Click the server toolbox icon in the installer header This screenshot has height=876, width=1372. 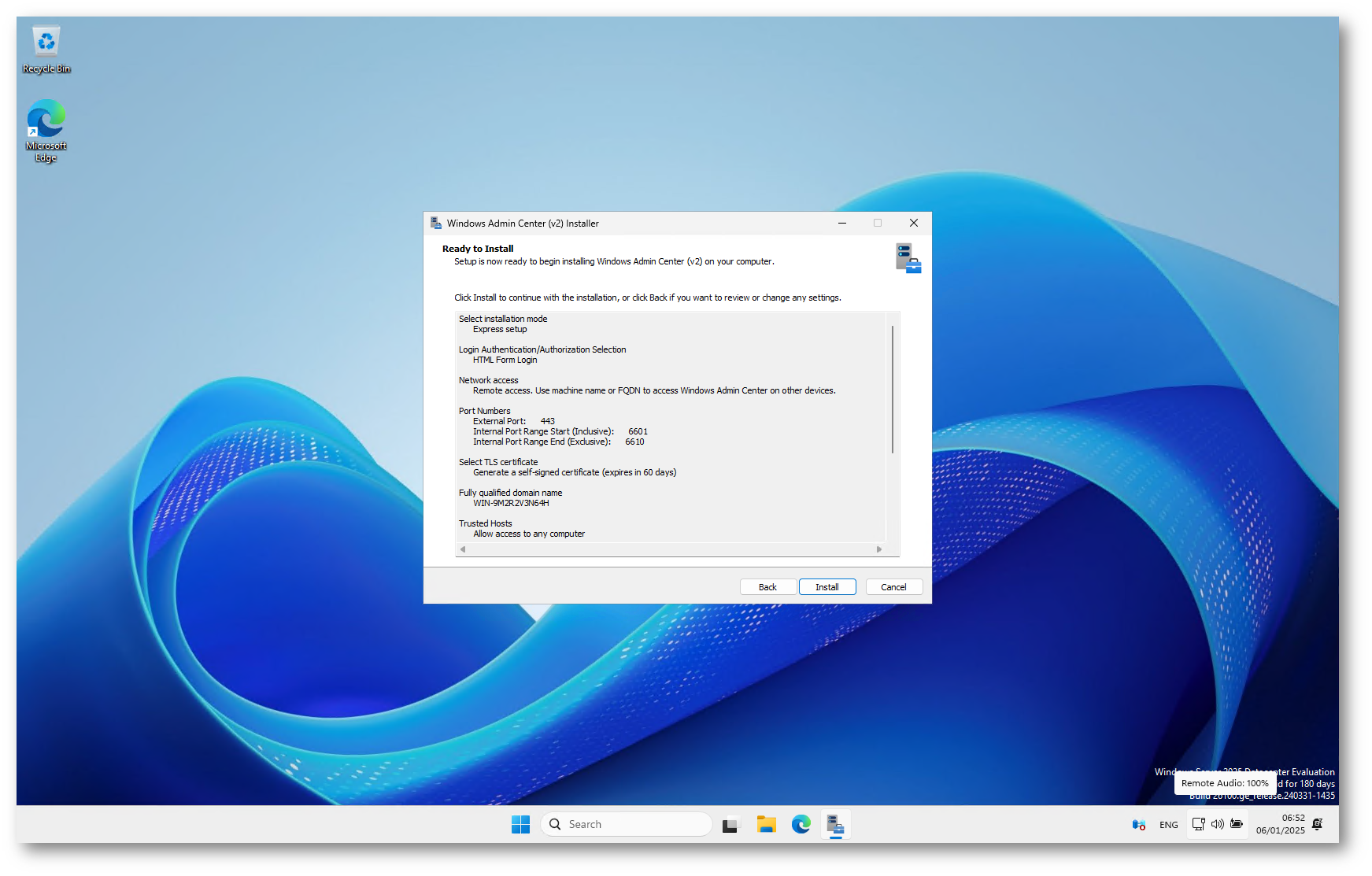point(908,258)
